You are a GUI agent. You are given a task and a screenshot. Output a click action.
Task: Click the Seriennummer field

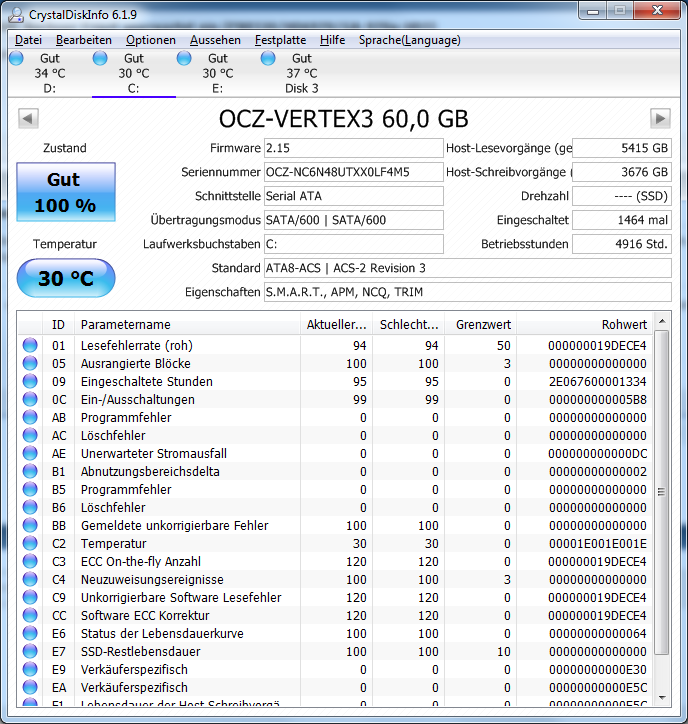[354, 172]
